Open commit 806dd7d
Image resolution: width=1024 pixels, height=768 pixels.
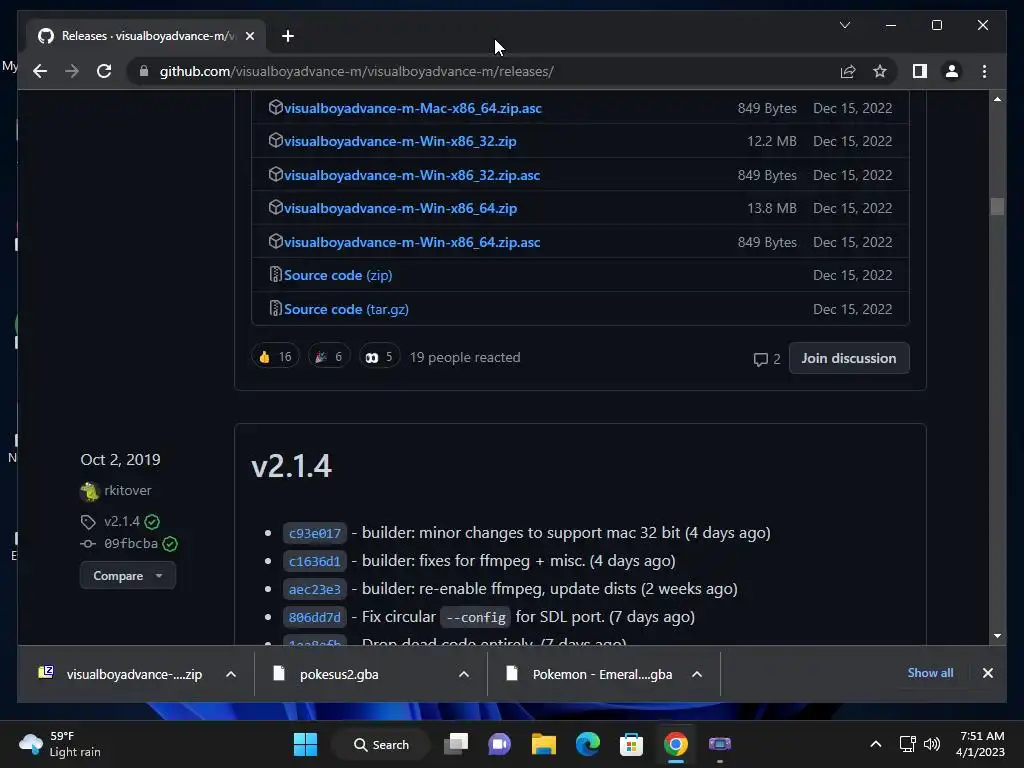314,617
